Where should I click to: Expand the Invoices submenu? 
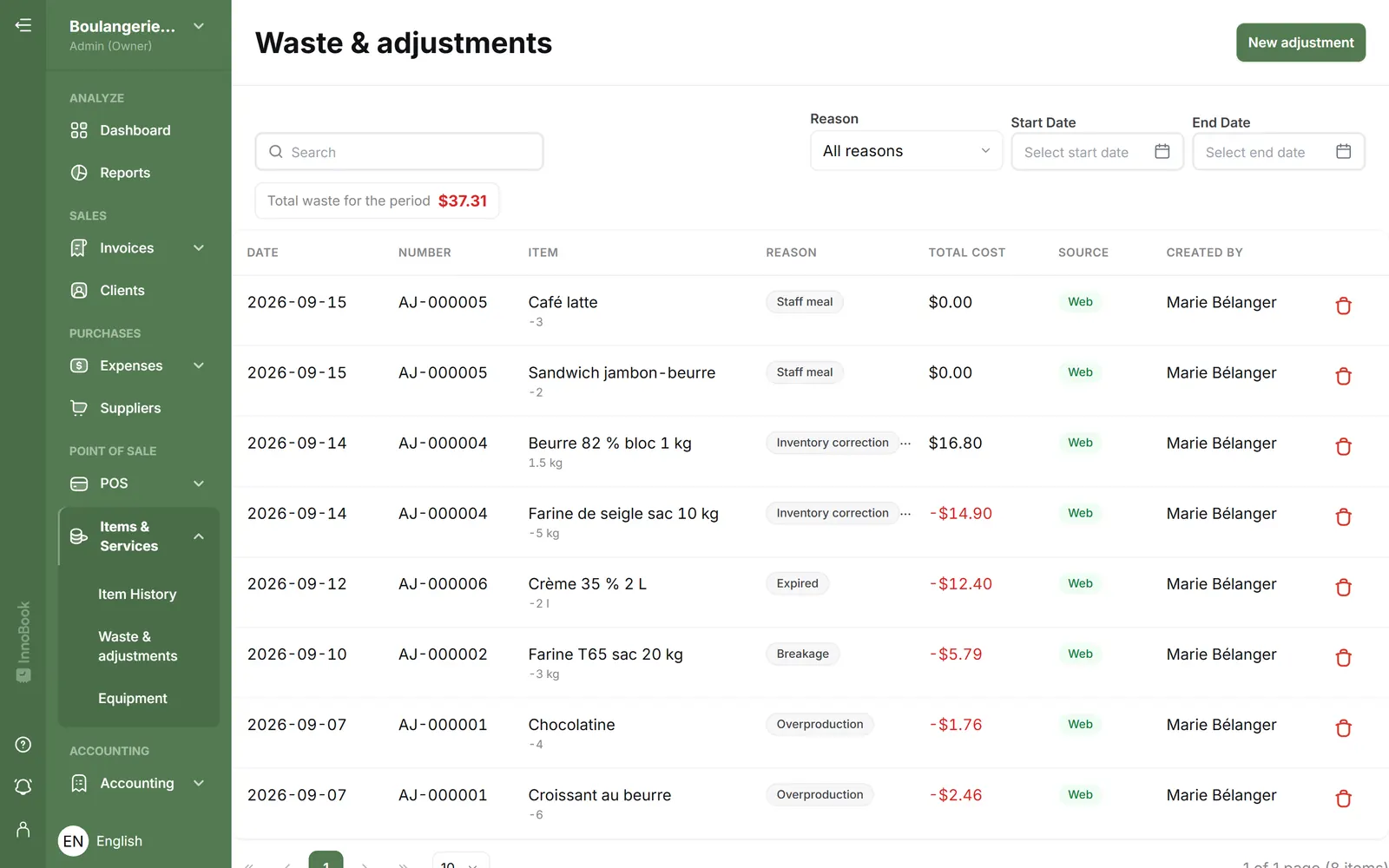(x=199, y=248)
